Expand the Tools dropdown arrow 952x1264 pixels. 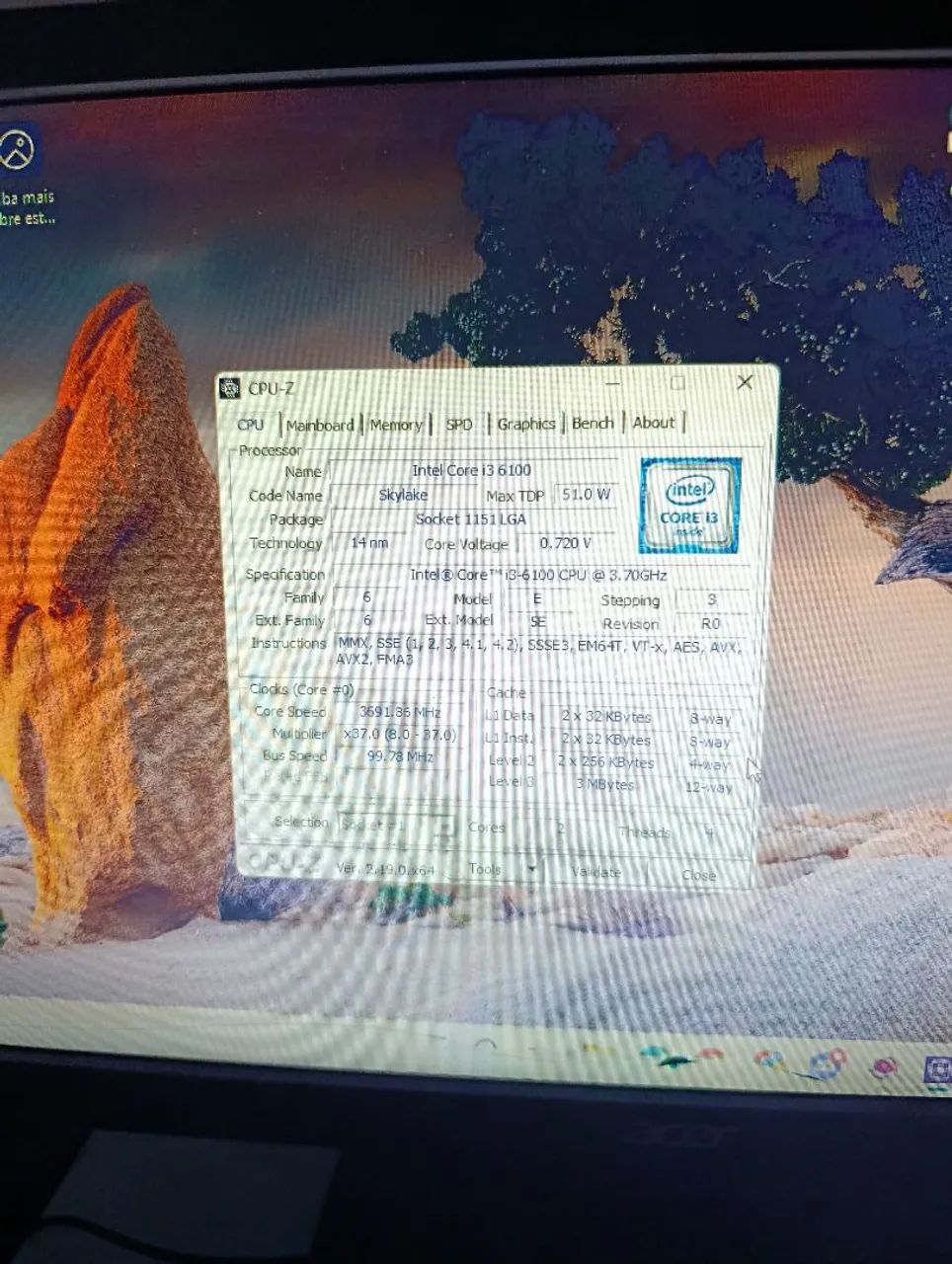click(x=532, y=869)
